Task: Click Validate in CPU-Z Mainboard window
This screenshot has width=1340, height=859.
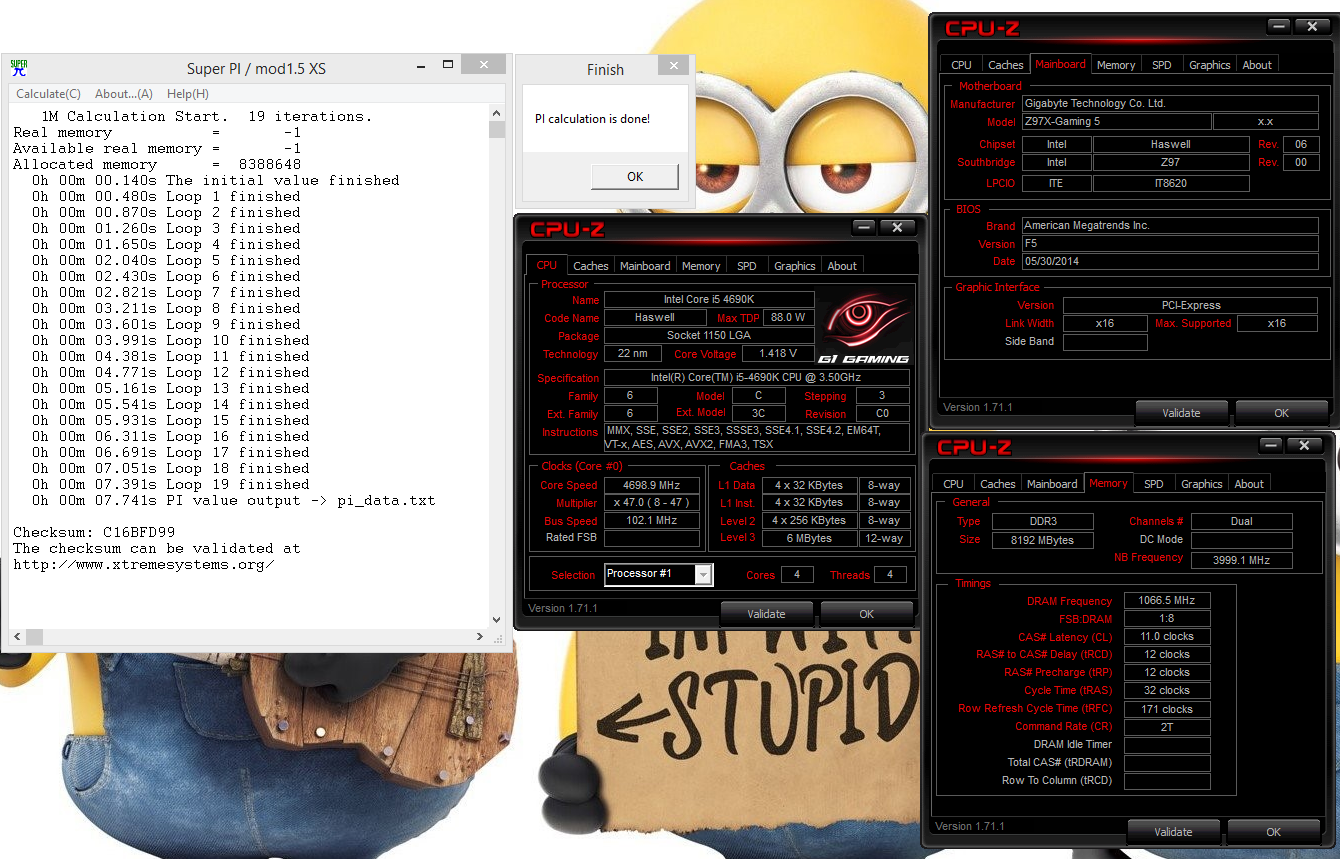Action: click(1181, 413)
